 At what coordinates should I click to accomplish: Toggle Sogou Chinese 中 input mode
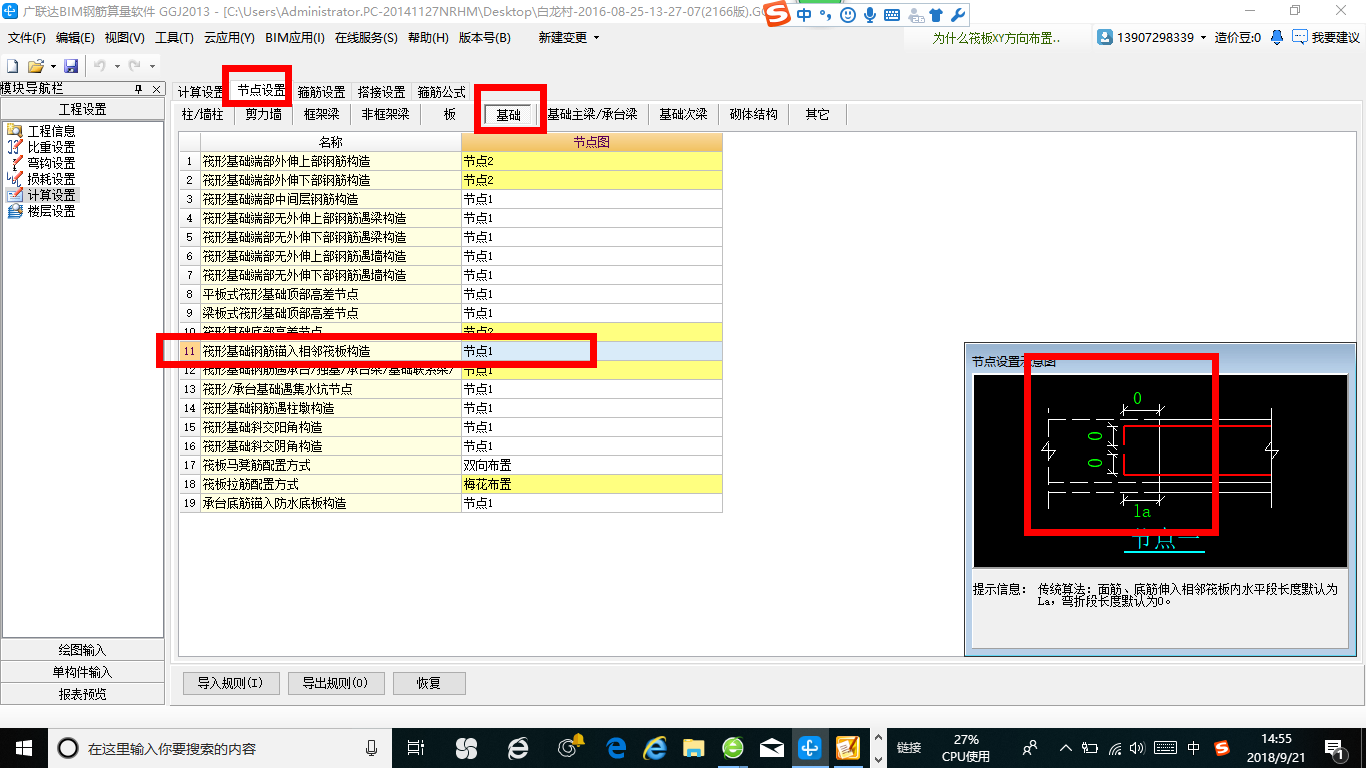(x=804, y=15)
